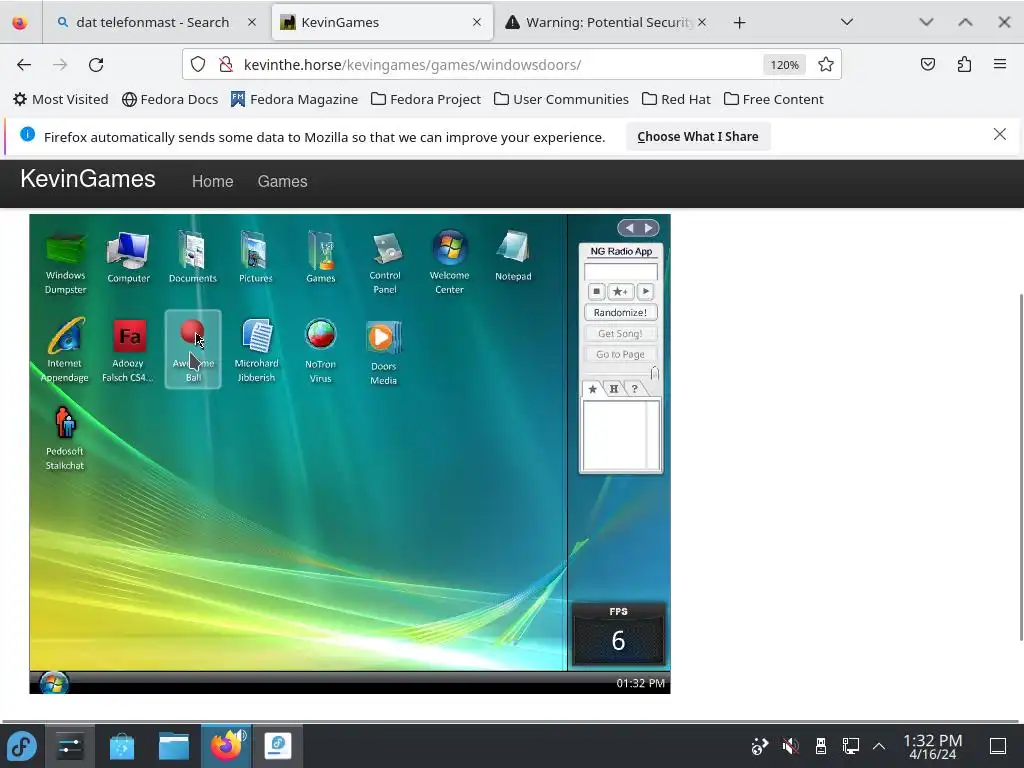
Task: Click the KevinGames site title
Action: 88,179
